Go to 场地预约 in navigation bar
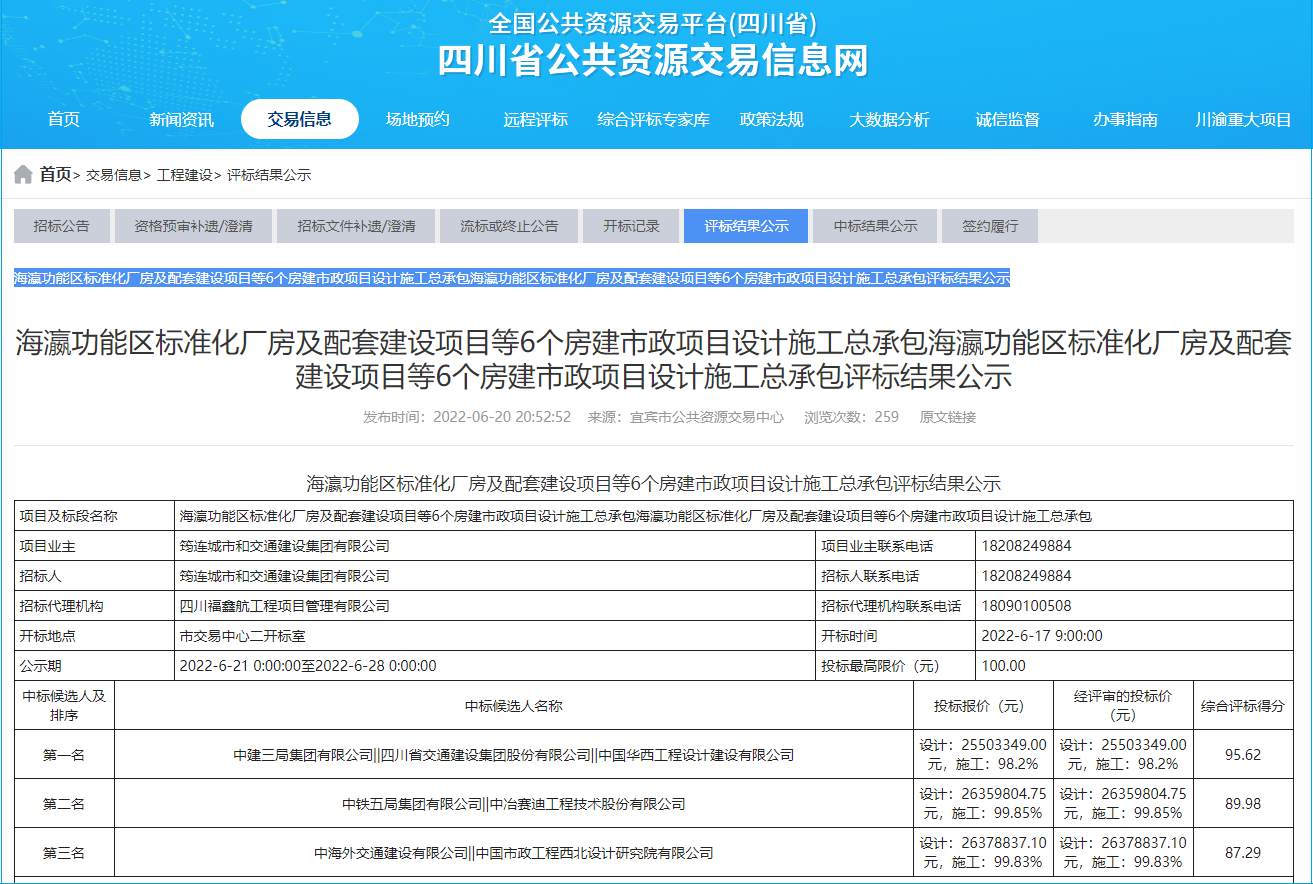 coord(418,119)
